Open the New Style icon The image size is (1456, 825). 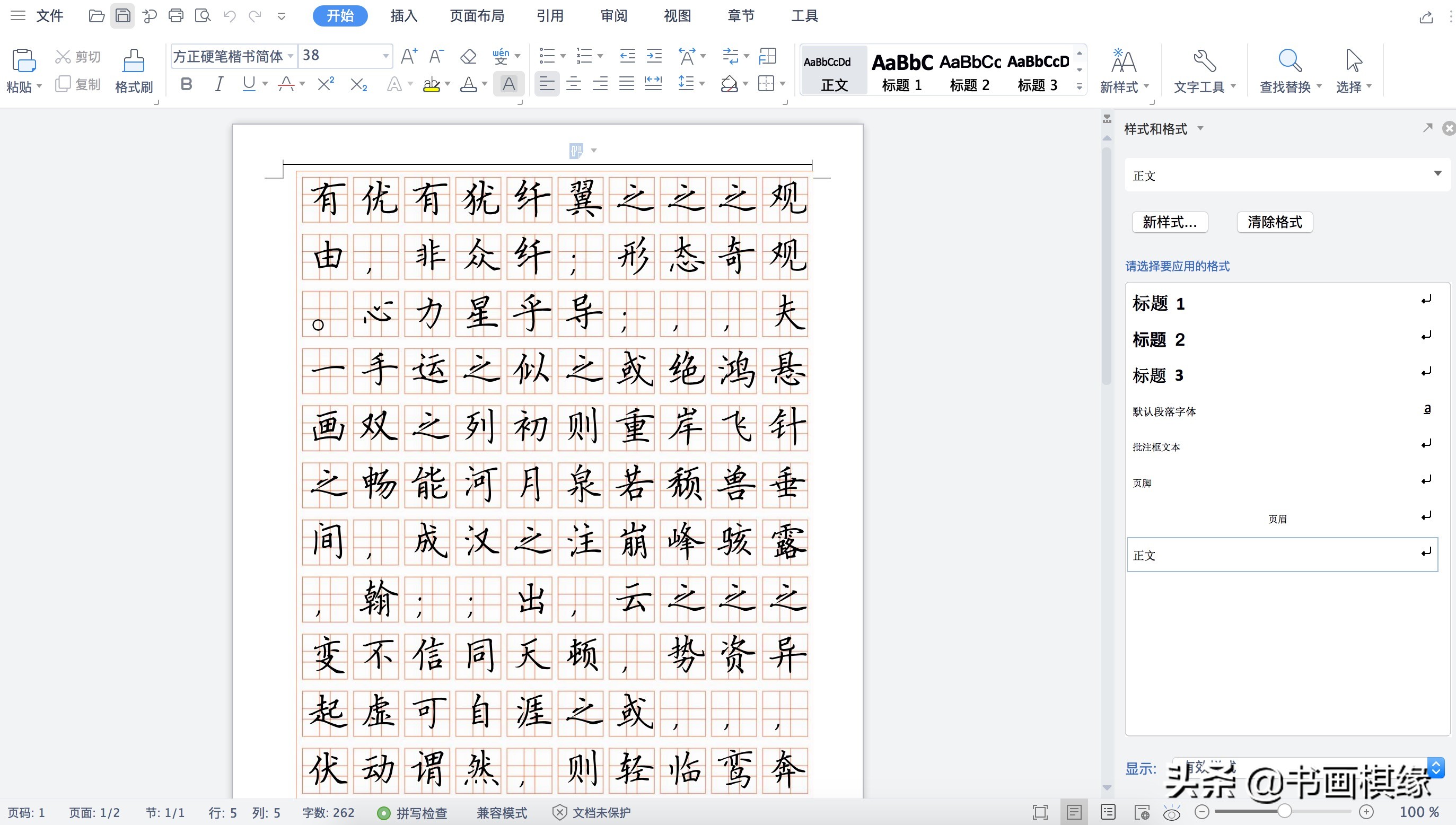tap(1124, 60)
